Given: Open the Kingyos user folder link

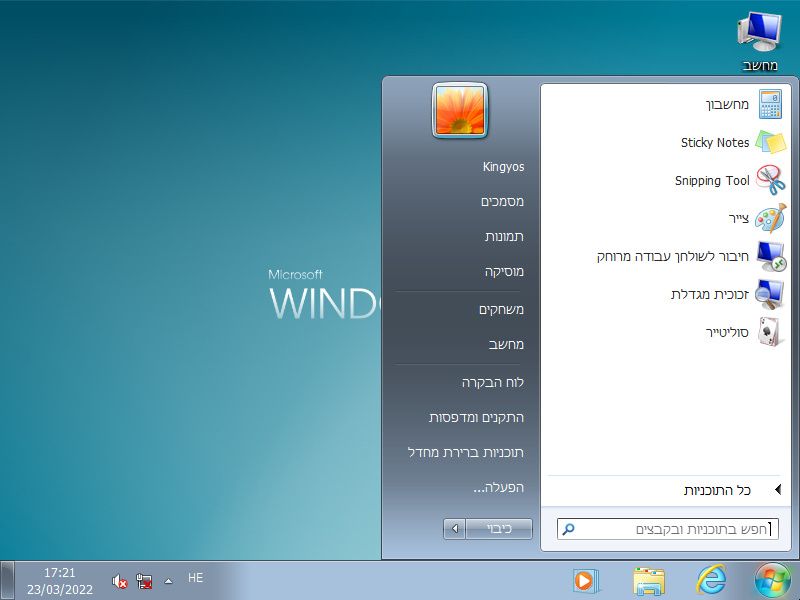Looking at the screenshot, I should click(x=503, y=167).
